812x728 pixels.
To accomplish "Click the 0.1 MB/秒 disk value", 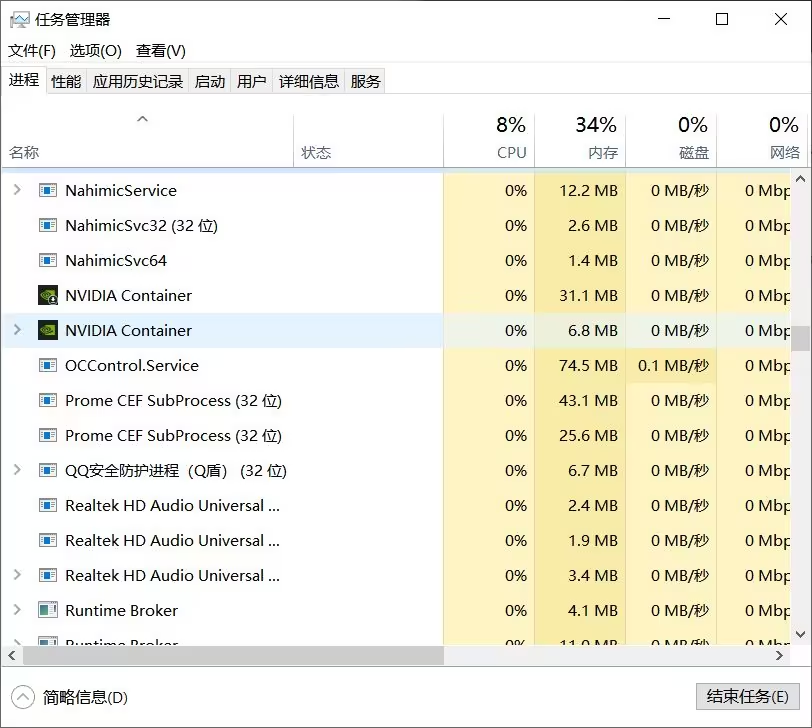I will (673, 366).
